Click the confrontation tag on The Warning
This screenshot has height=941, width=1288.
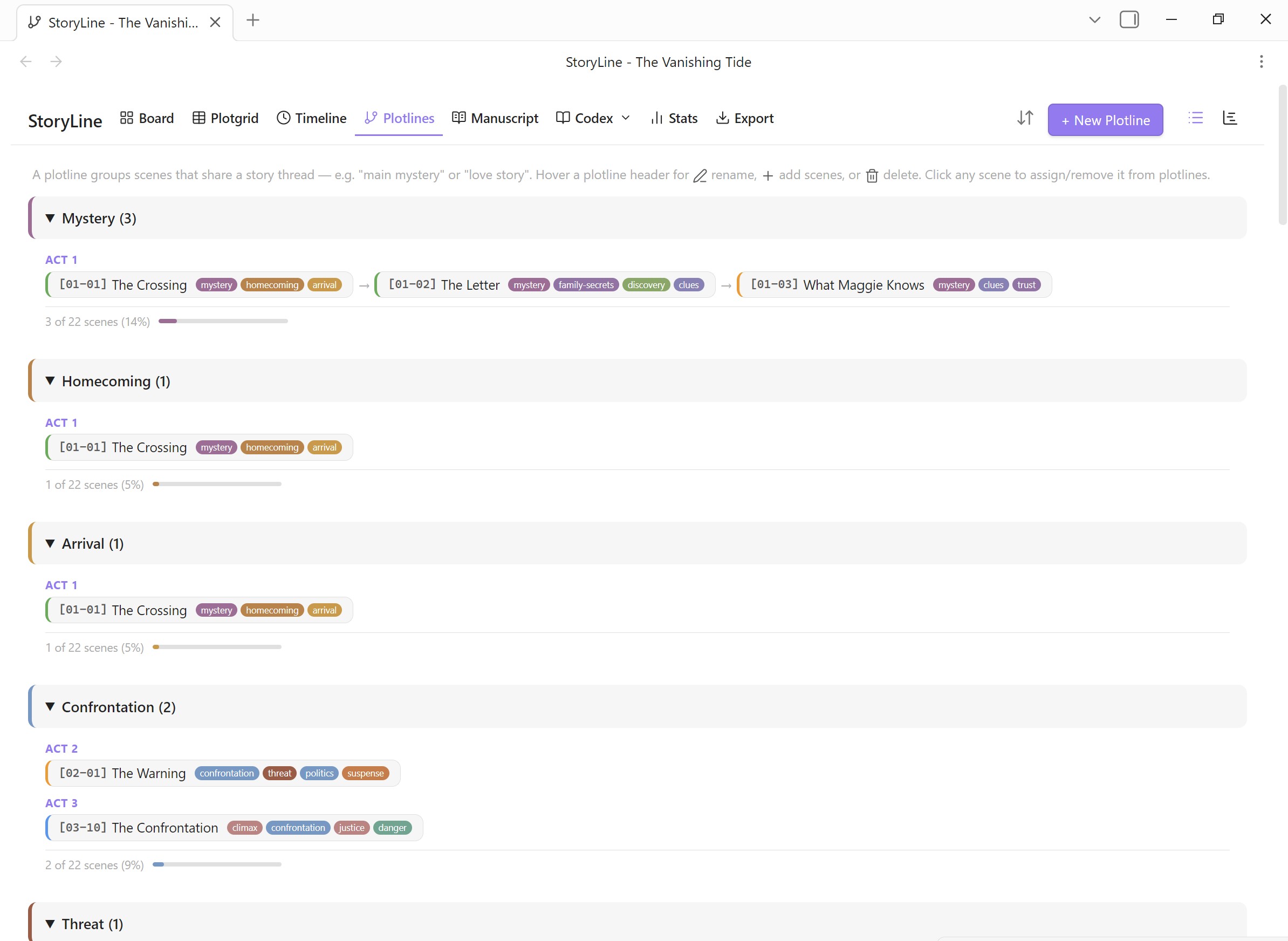(227, 773)
